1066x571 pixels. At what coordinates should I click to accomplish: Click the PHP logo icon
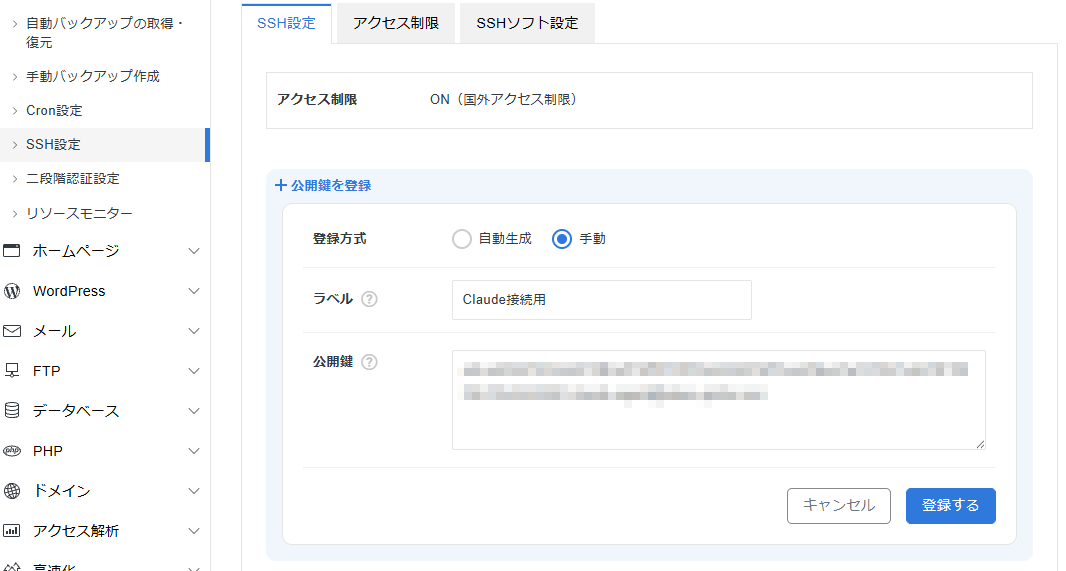click(x=12, y=451)
